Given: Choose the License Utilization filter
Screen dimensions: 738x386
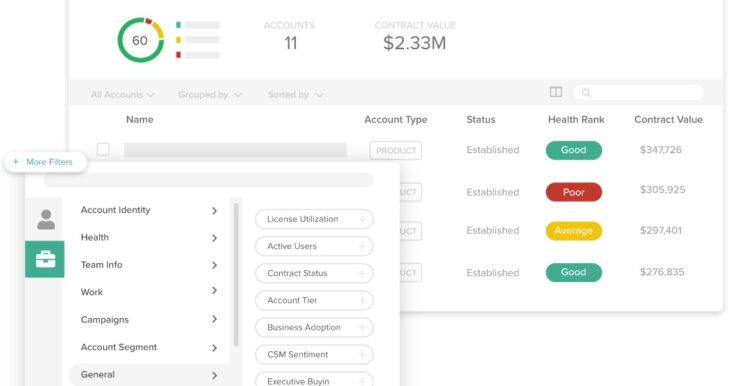Looking at the screenshot, I should click(314, 219).
